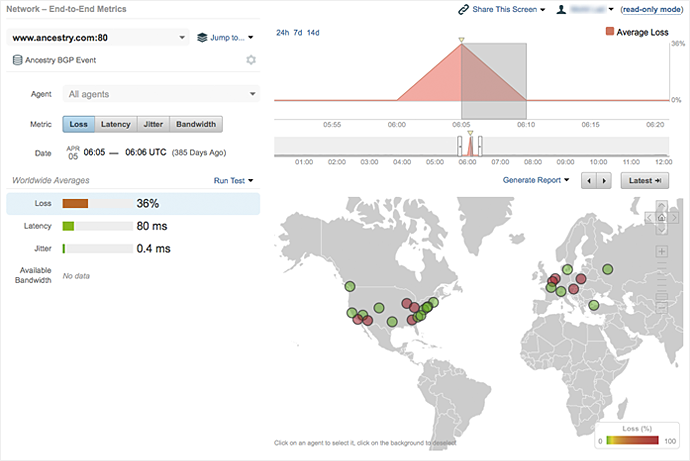Zoom in on the map with plus button
The width and height of the screenshot is (690, 461).
[662, 251]
